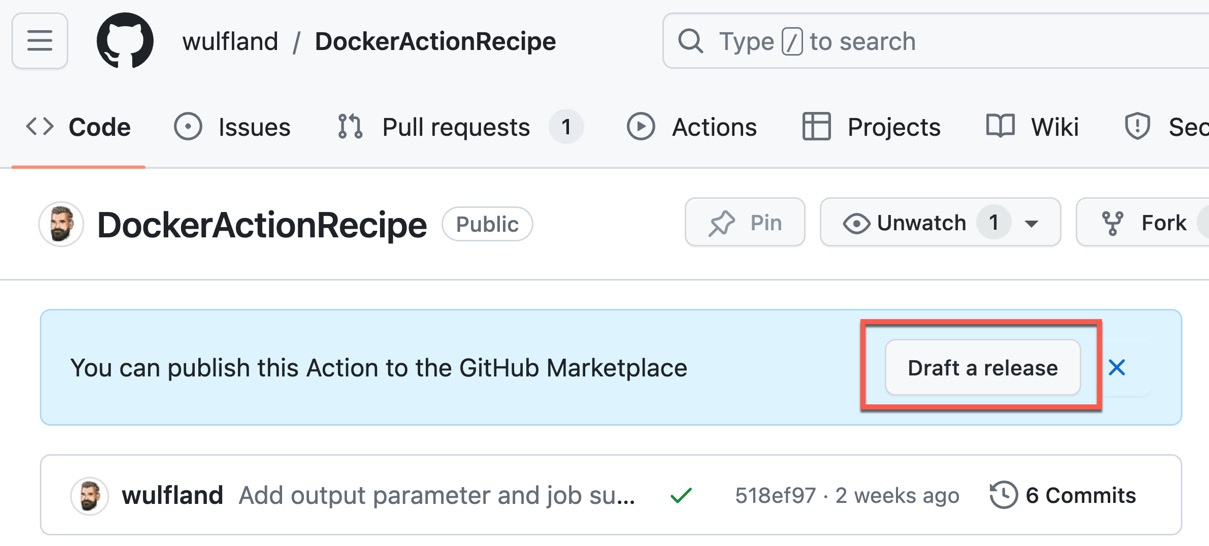The width and height of the screenshot is (1209, 546).
Task: Open the hamburger navigation menu
Action: [x=40, y=41]
